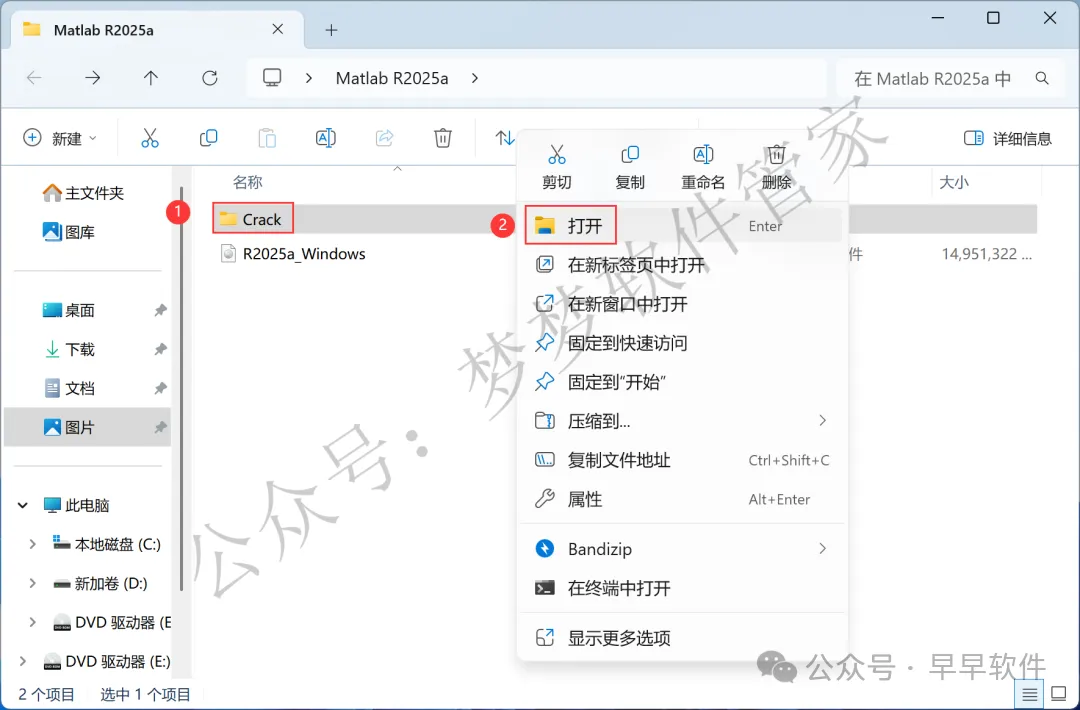Select the Crack folder

pyautogui.click(x=251, y=219)
